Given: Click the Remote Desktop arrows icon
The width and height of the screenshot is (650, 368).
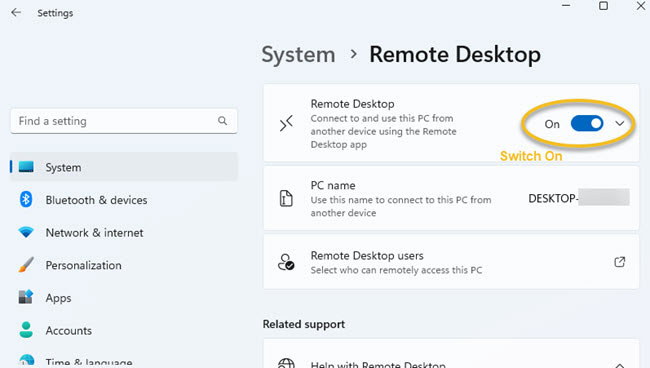Looking at the screenshot, I should (286, 123).
